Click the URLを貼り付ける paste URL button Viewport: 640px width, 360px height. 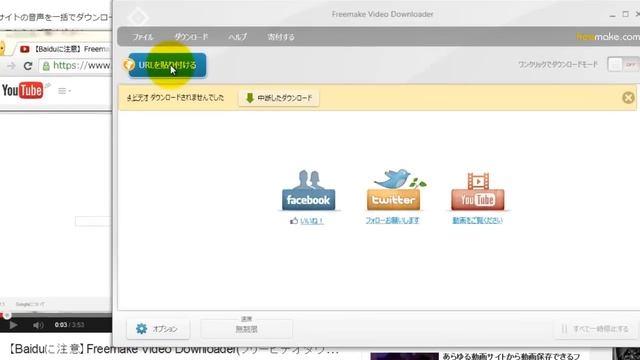pos(167,65)
